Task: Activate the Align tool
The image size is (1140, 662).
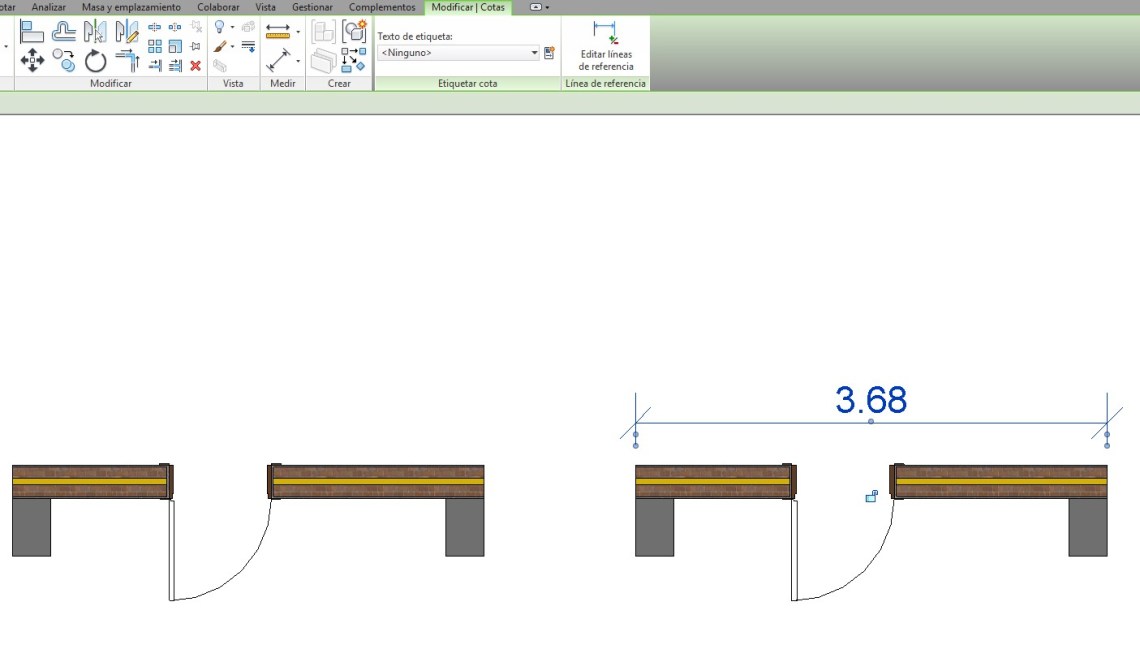Action: 32,30
